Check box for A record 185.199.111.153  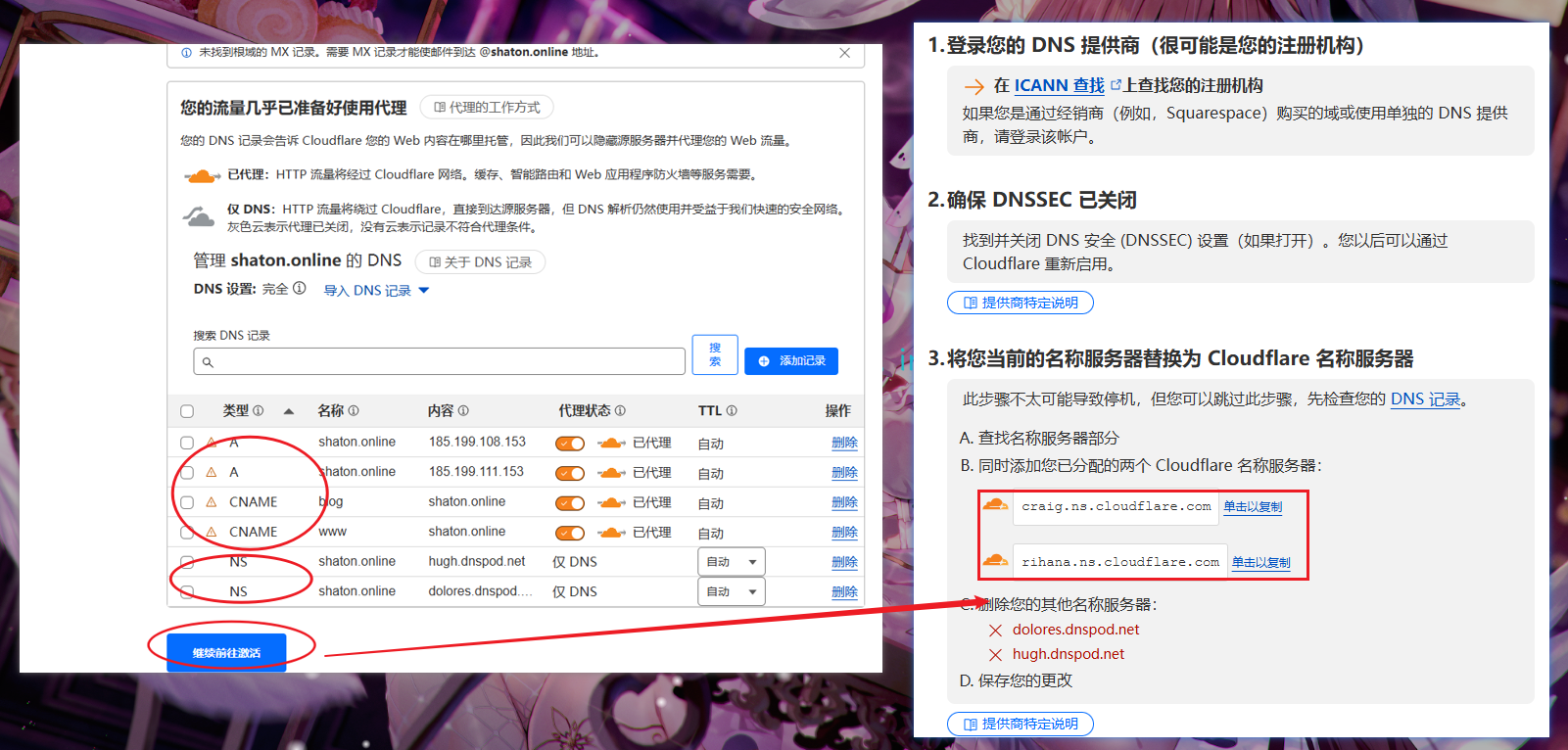coord(187,472)
